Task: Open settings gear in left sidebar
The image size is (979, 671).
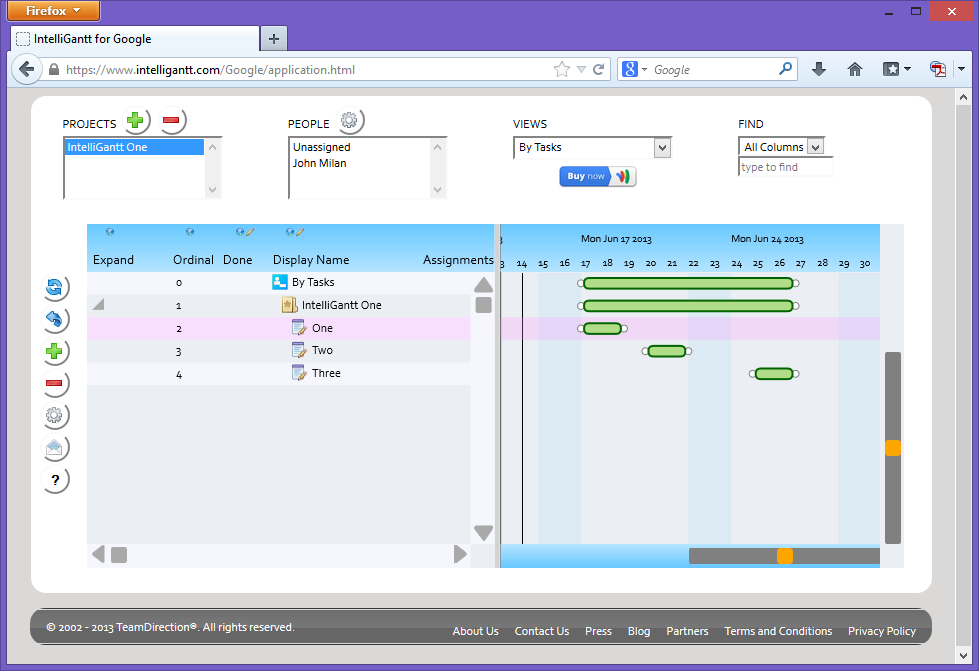Action: tap(54, 414)
